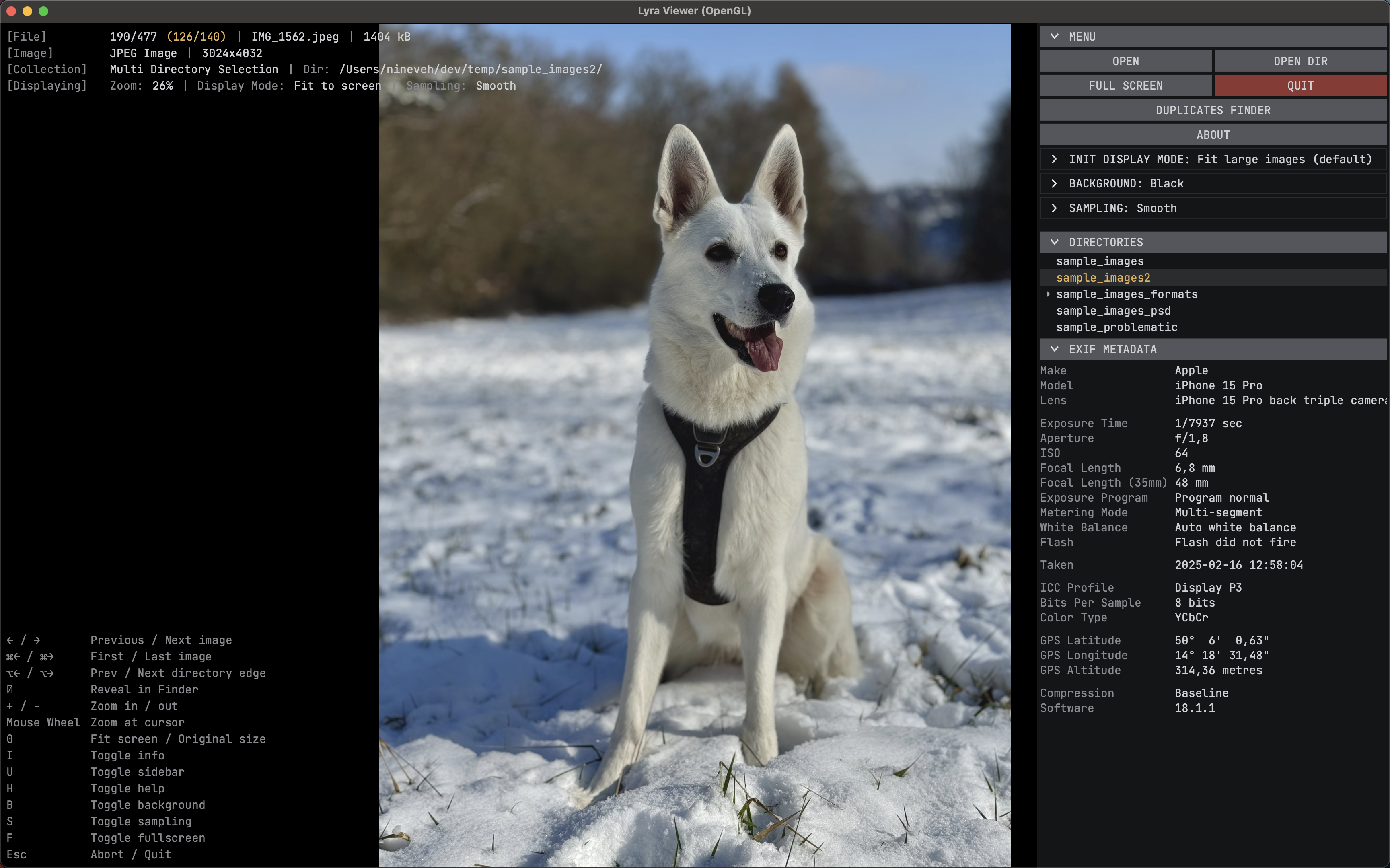Click the '190/477' file counter
The image size is (1390, 868).
point(133,37)
